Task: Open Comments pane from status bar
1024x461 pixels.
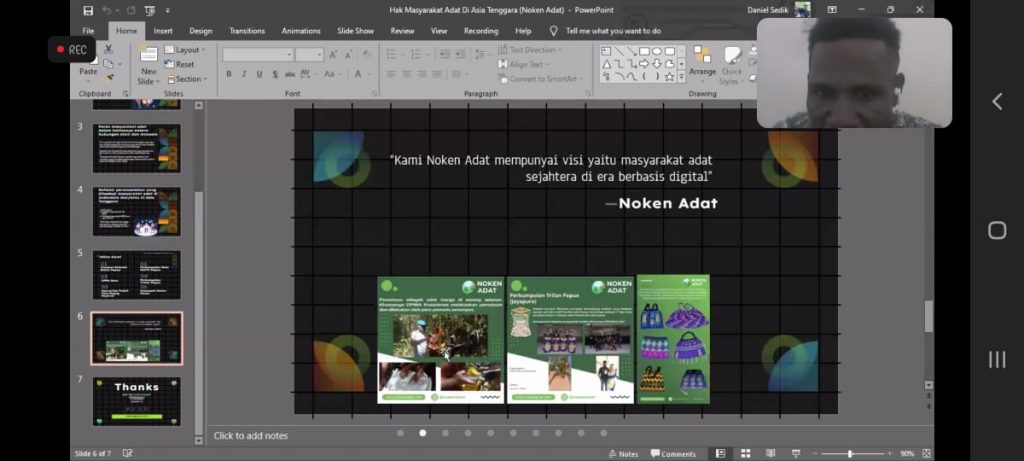Action: pos(673,454)
